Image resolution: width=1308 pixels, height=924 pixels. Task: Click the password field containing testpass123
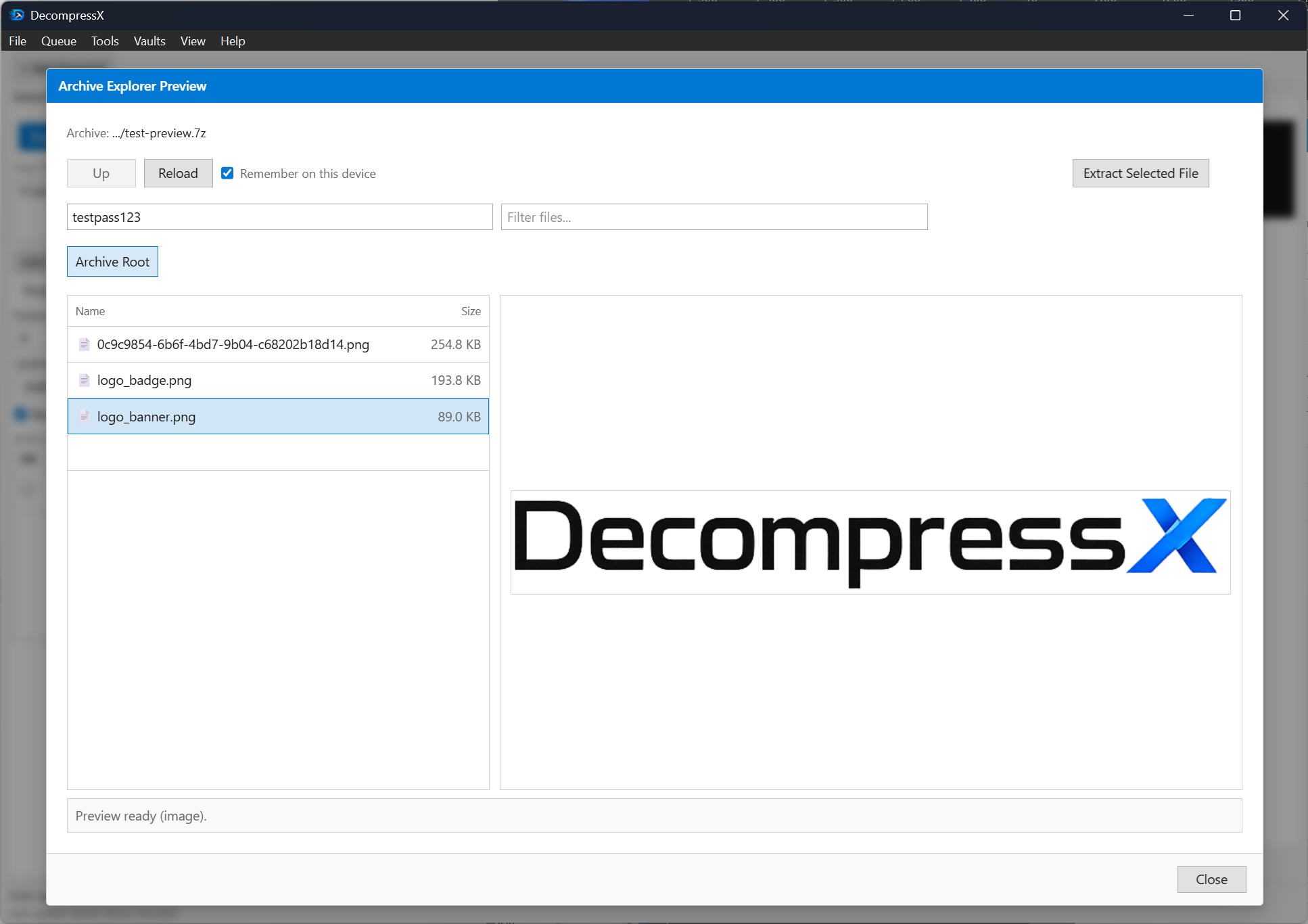(x=280, y=217)
